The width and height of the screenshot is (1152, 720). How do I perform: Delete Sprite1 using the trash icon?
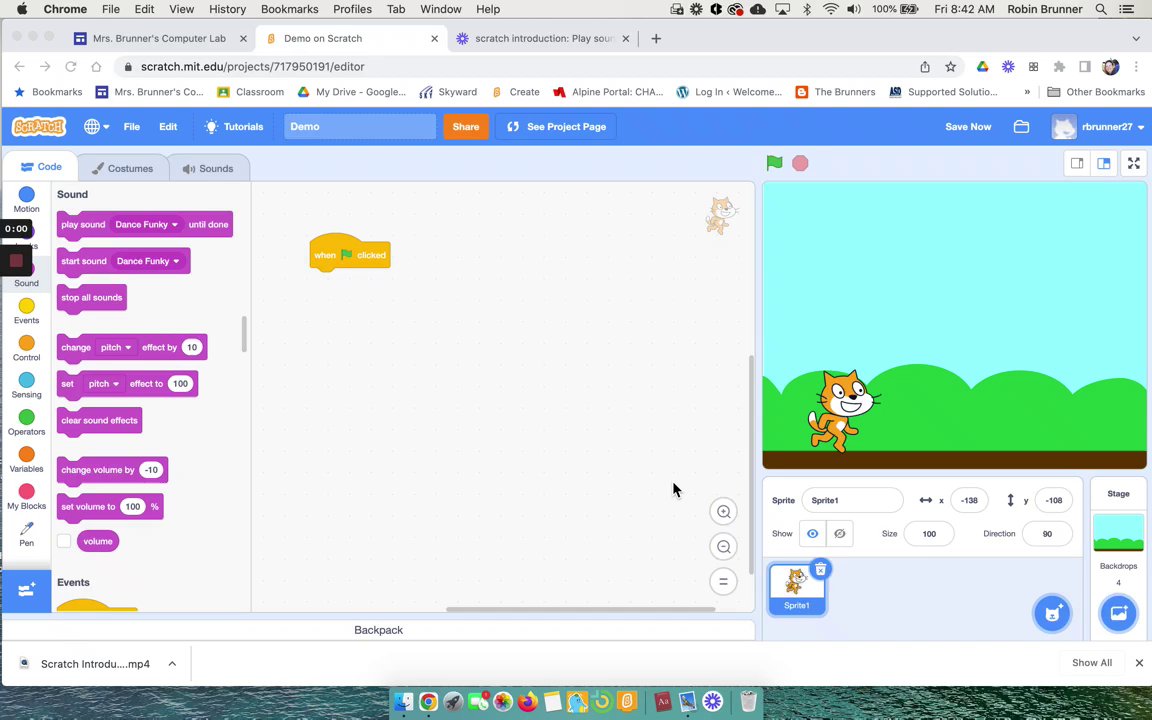821,569
